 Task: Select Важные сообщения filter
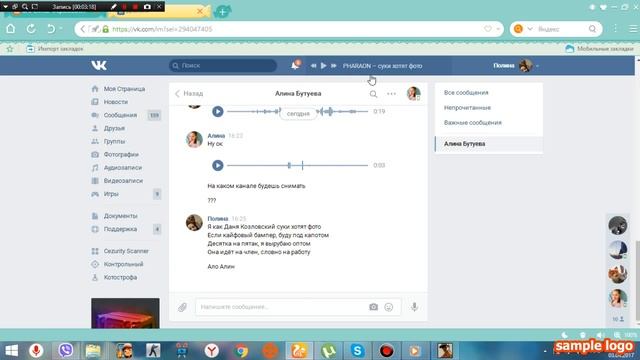click(473, 122)
